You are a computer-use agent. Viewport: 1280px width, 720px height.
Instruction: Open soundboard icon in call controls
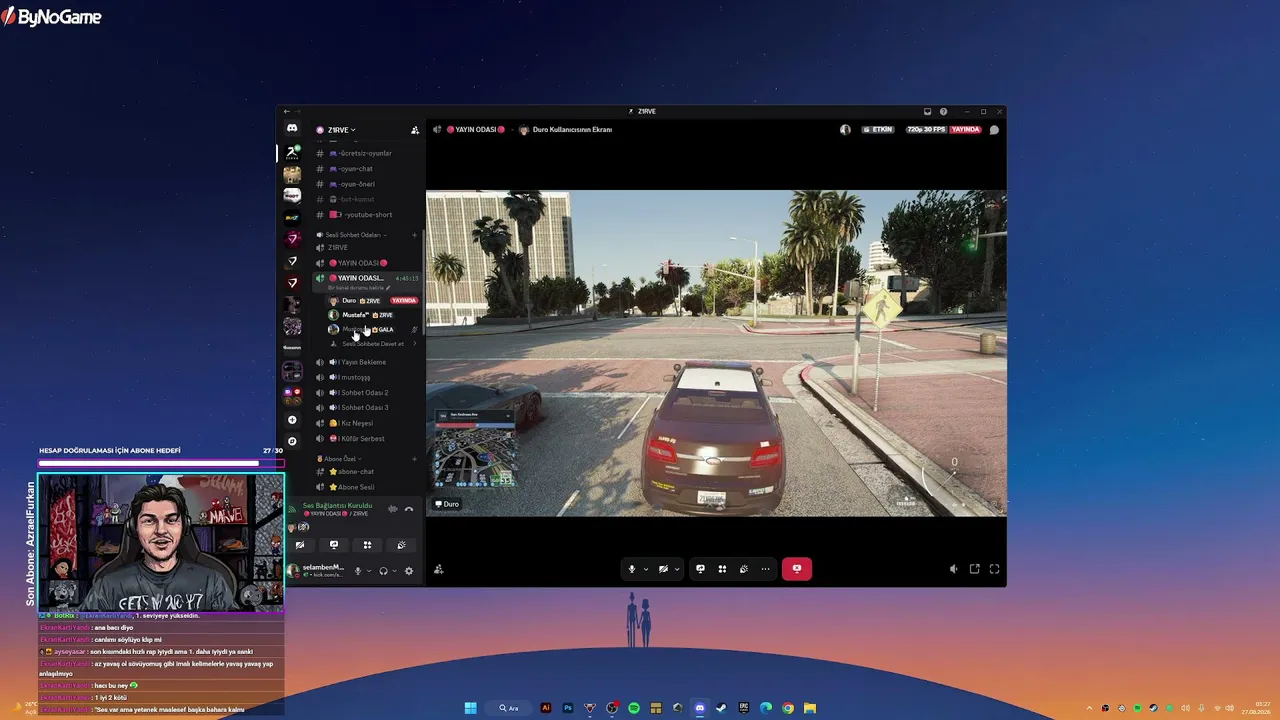coord(744,569)
